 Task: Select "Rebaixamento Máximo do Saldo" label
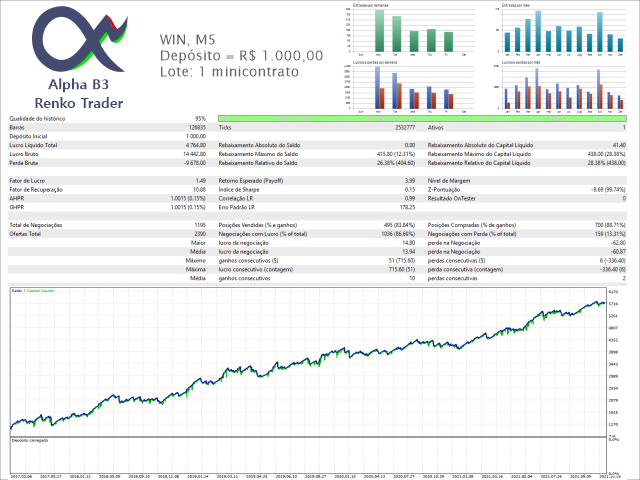pyautogui.click(x=258, y=154)
